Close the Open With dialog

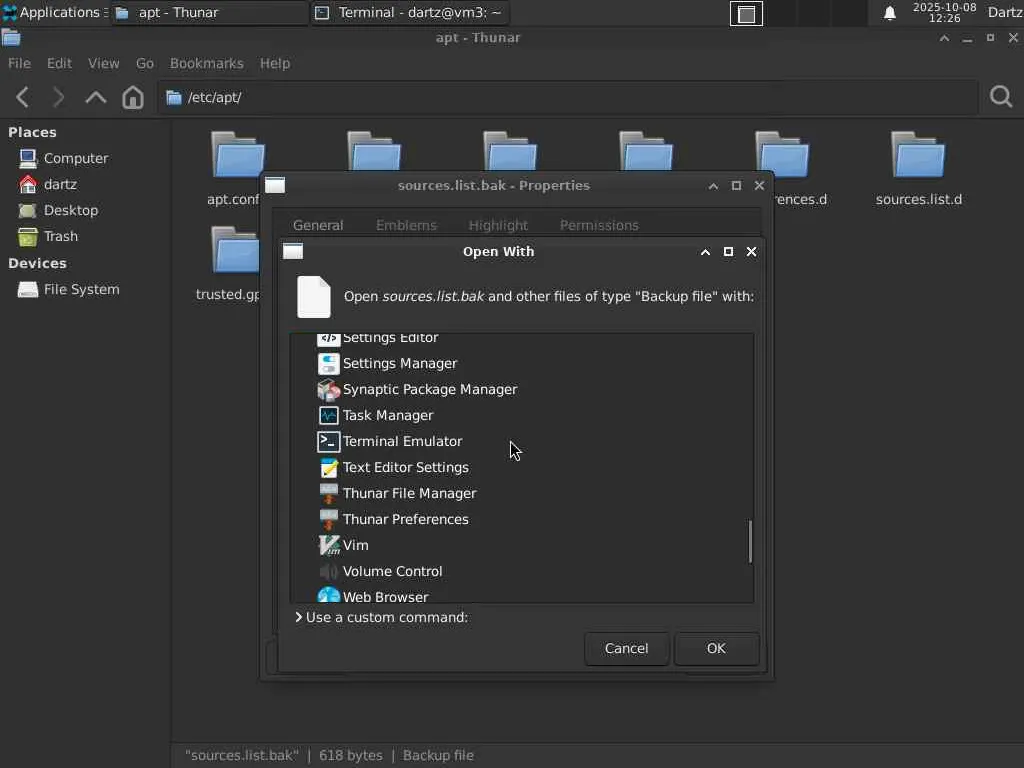752,252
